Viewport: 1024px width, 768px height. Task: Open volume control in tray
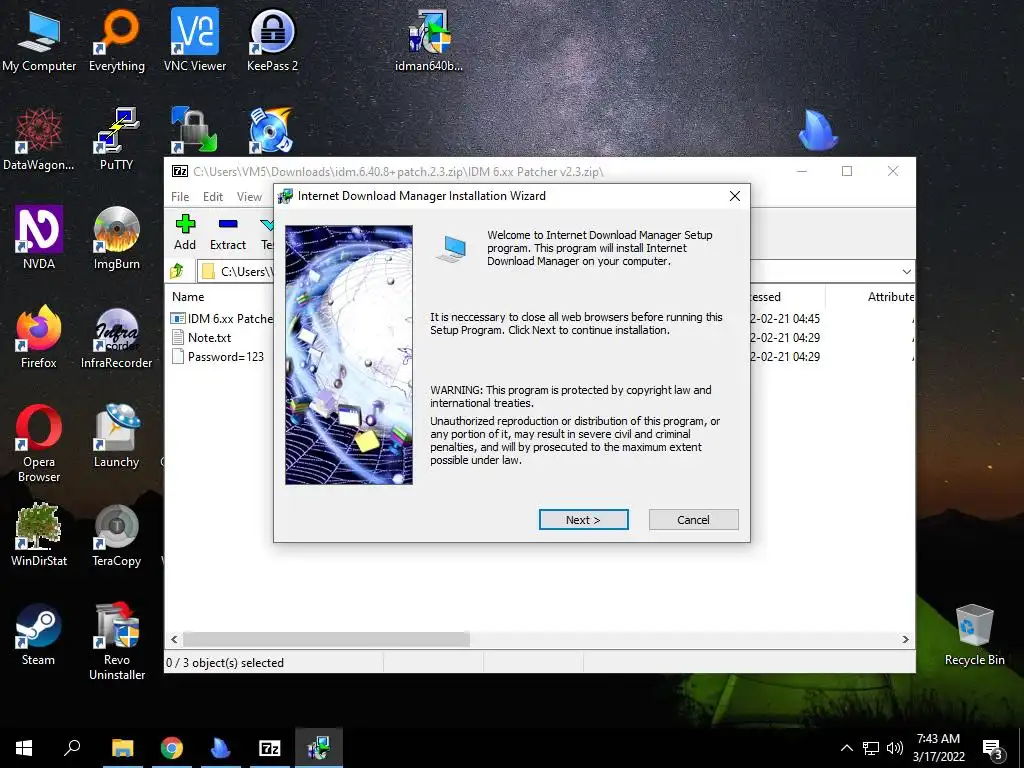[x=895, y=748]
